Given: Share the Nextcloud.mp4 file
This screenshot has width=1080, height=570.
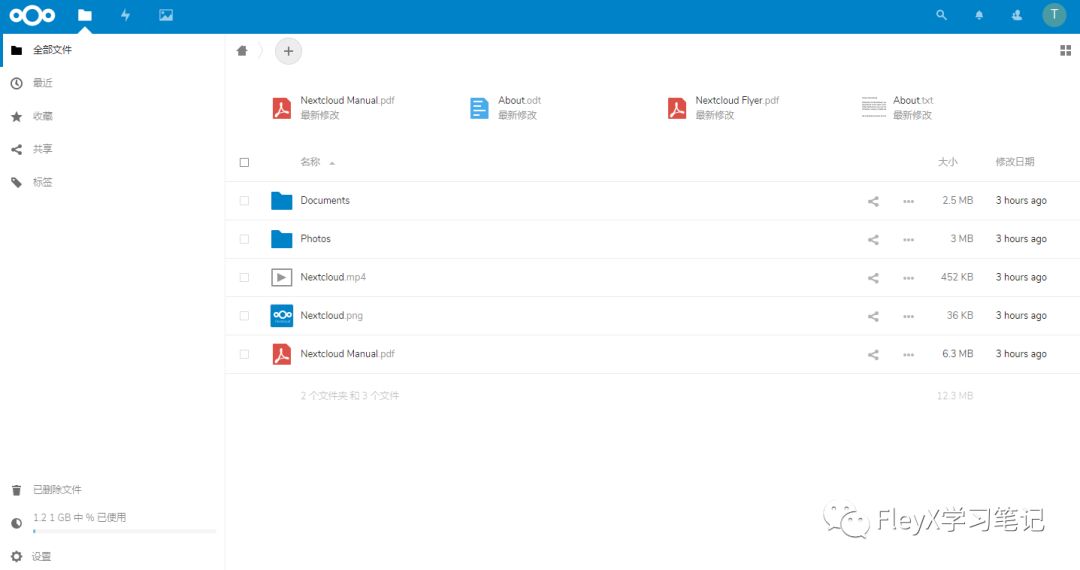Looking at the screenshot, I should point(873,278).
